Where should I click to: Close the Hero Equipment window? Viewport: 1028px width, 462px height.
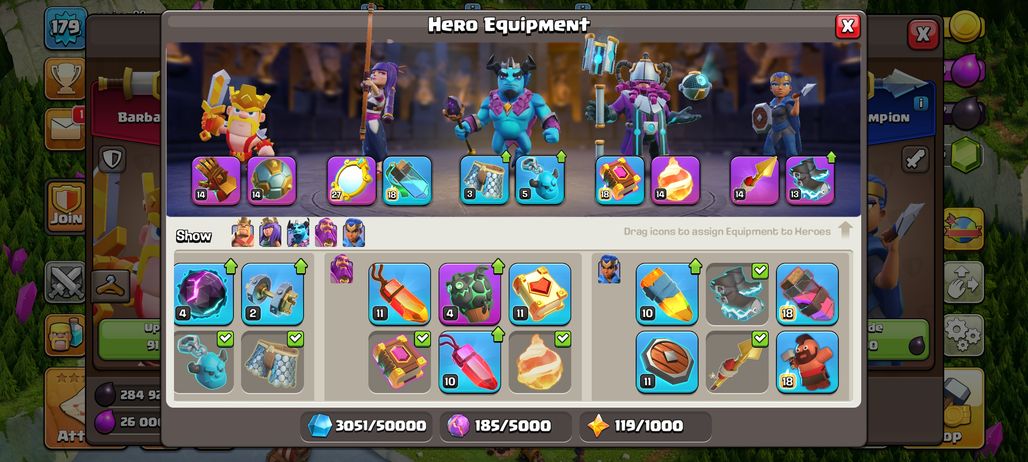pyautogui.click(x=847, y=26)
